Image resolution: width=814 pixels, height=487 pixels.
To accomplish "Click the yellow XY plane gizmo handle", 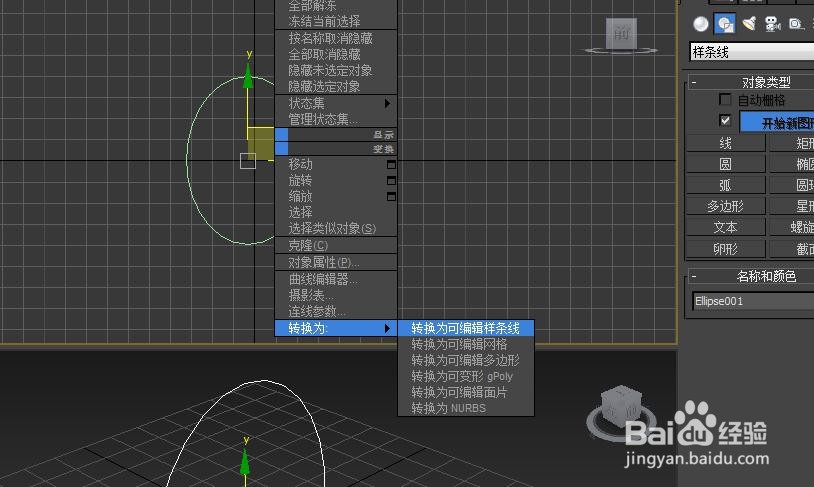I will (261, 144).
